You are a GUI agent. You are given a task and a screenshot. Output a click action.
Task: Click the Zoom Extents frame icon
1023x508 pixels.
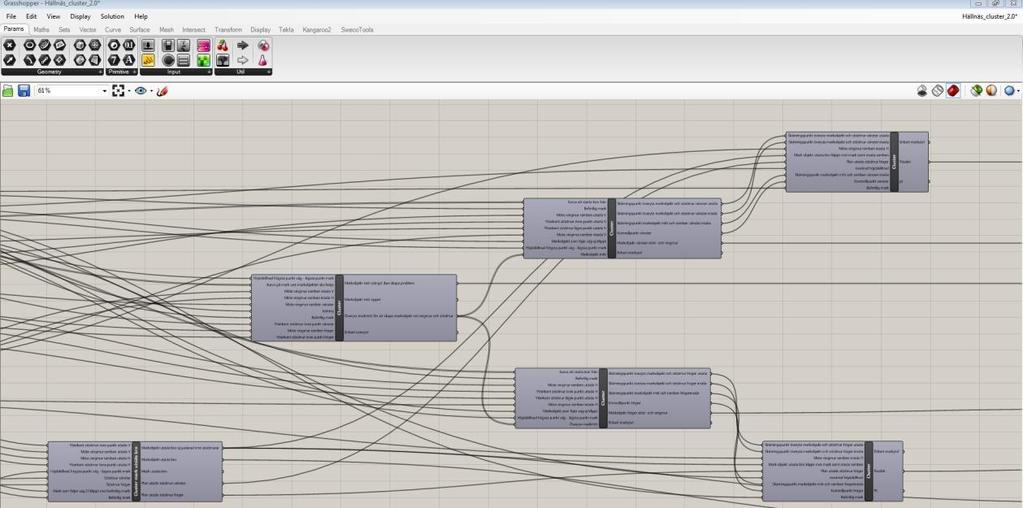(x=118, y=91)
